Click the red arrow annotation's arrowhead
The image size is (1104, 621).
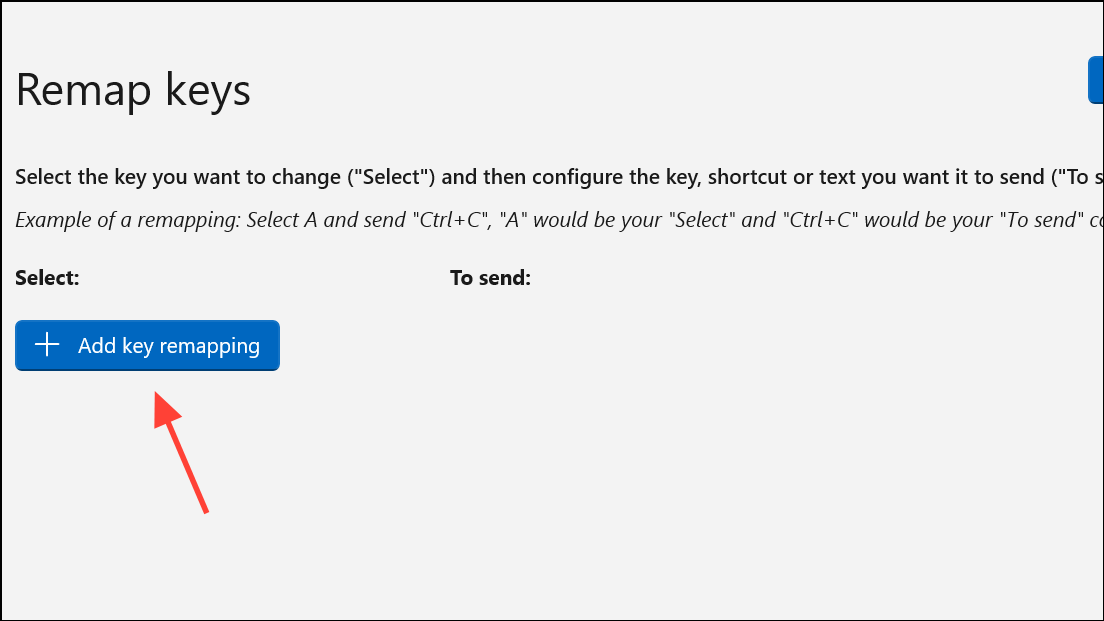[x=165, y=408]
